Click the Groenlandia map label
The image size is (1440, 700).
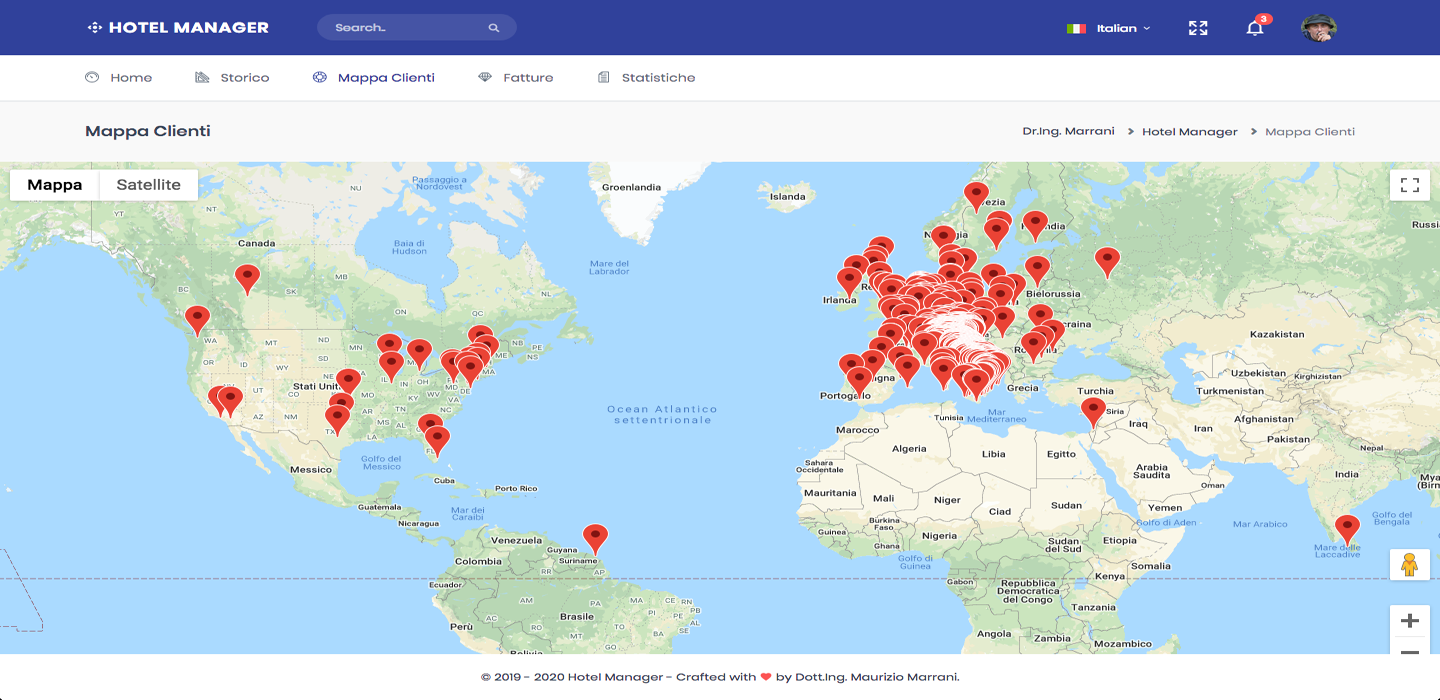coord(631,187)
